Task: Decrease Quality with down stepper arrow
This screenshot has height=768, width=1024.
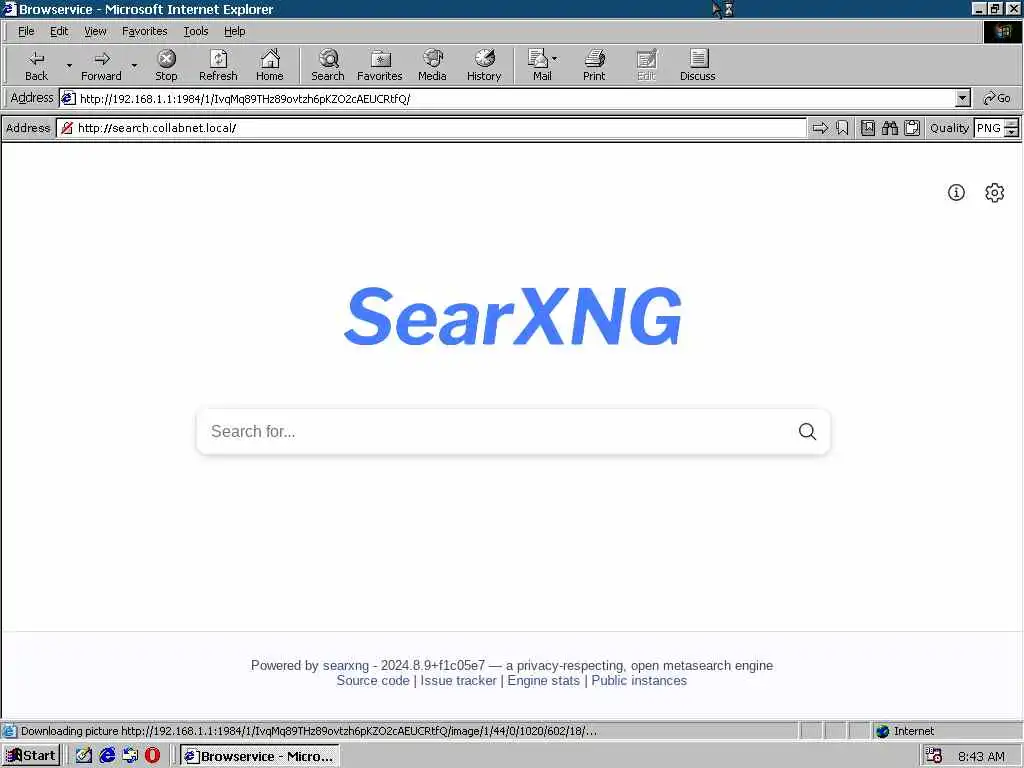Action: coord(1012,133)
